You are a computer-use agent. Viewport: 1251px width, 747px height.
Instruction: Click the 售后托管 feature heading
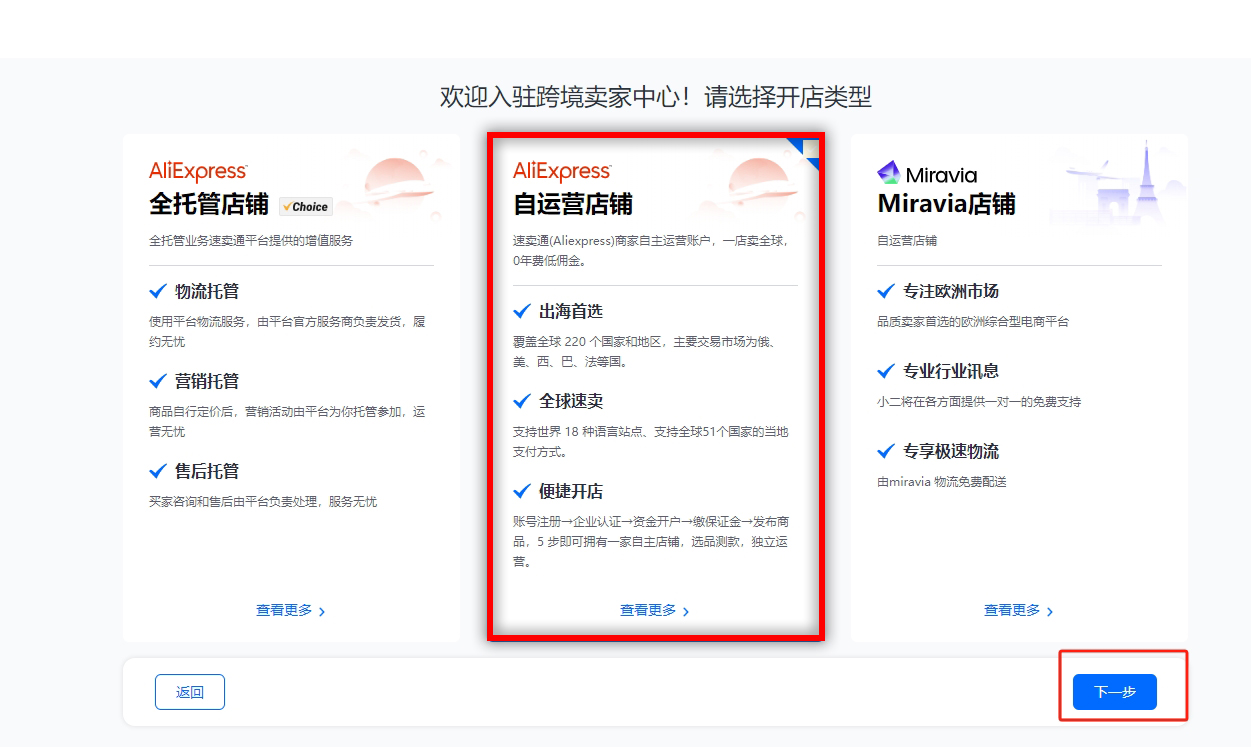(x=207, y=471)
